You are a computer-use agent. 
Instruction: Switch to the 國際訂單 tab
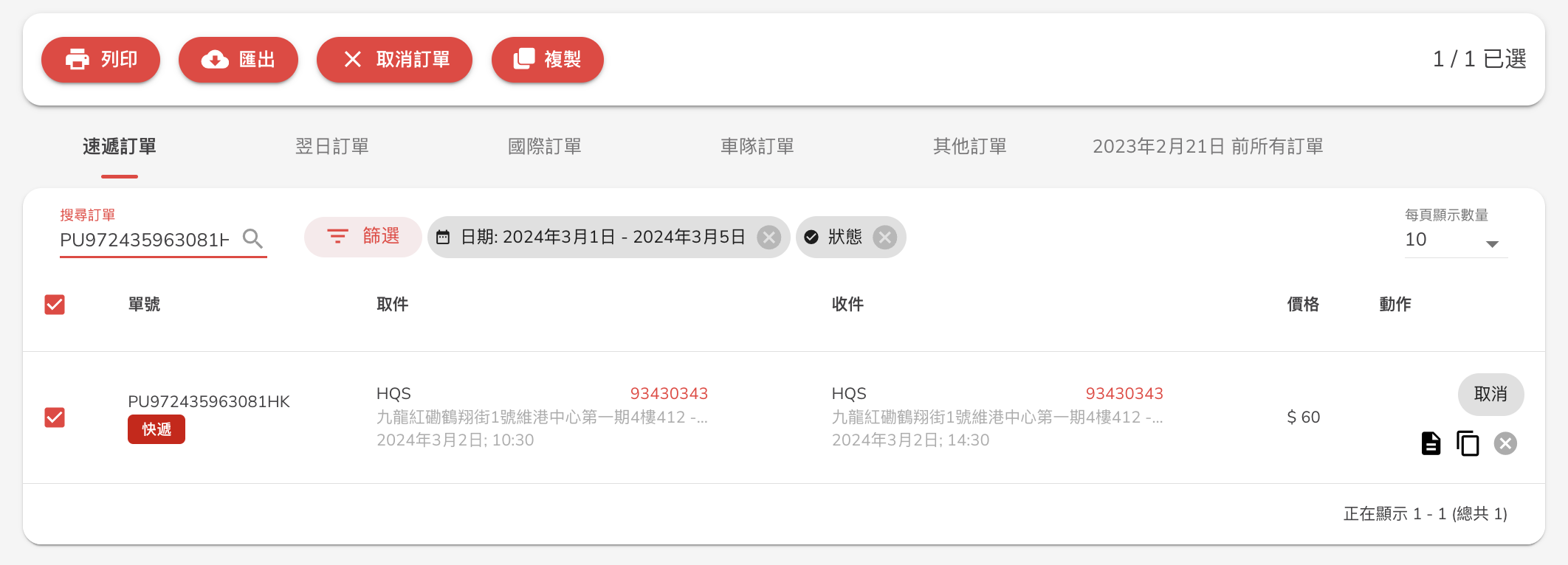click(545, 147)
